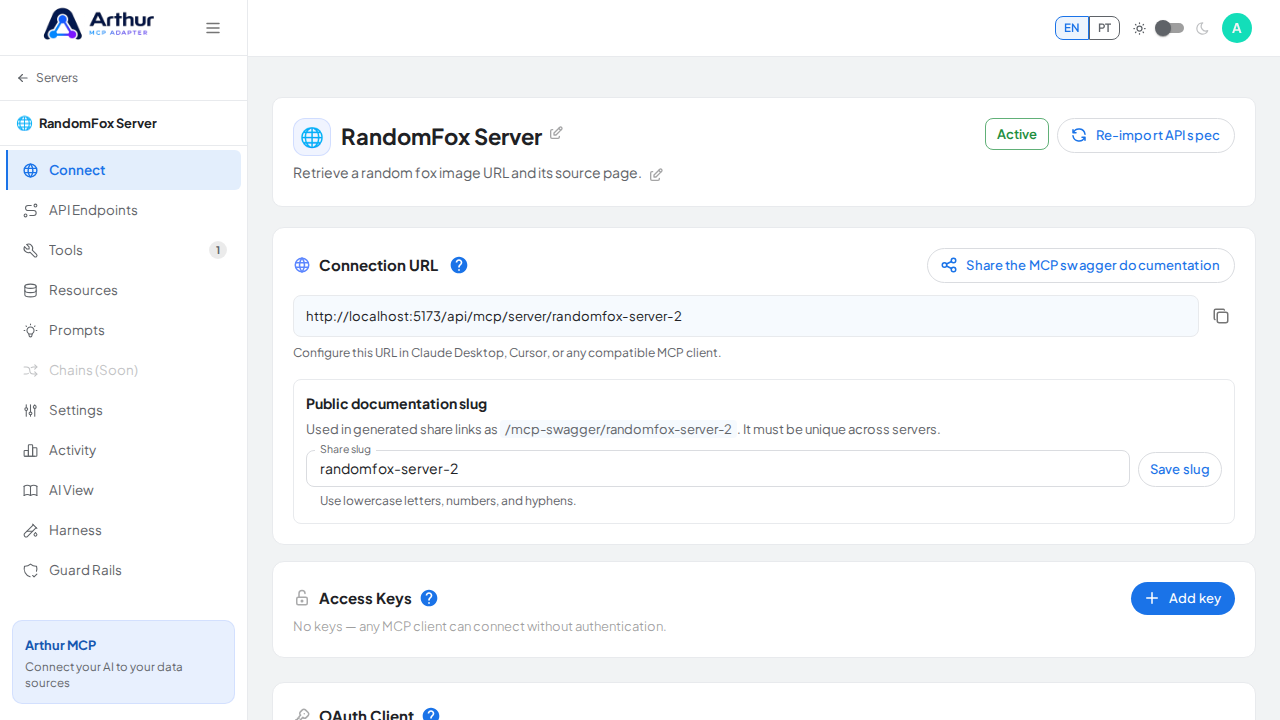Open AI View in sidebar
Viewport: 1280px width, 720px height.
click(x=123, y=490)
